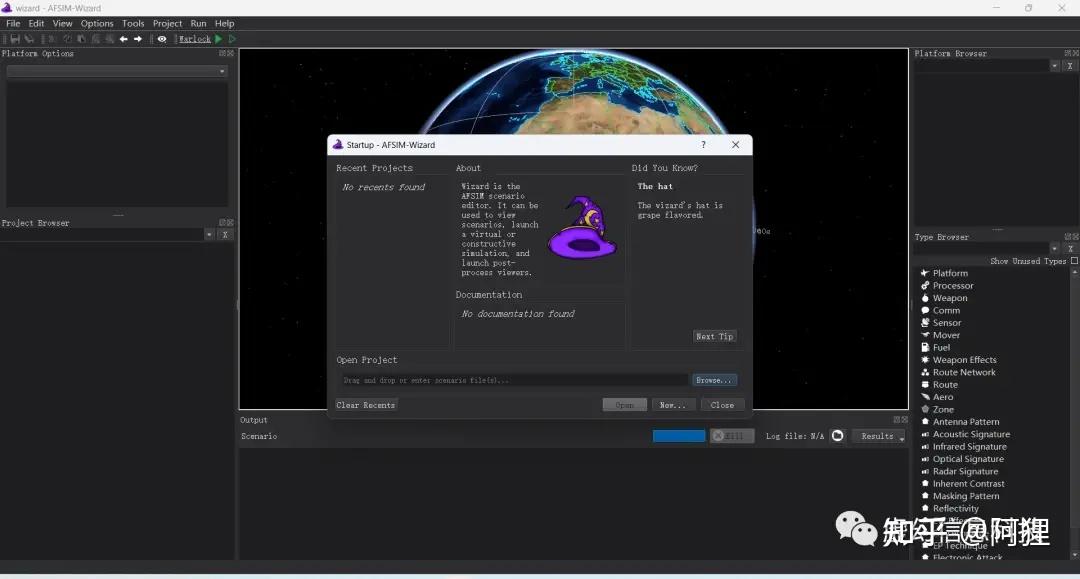Open Project Browser filter dropdown
This screenshot has width=1080, height=579.
click(209, 235)
